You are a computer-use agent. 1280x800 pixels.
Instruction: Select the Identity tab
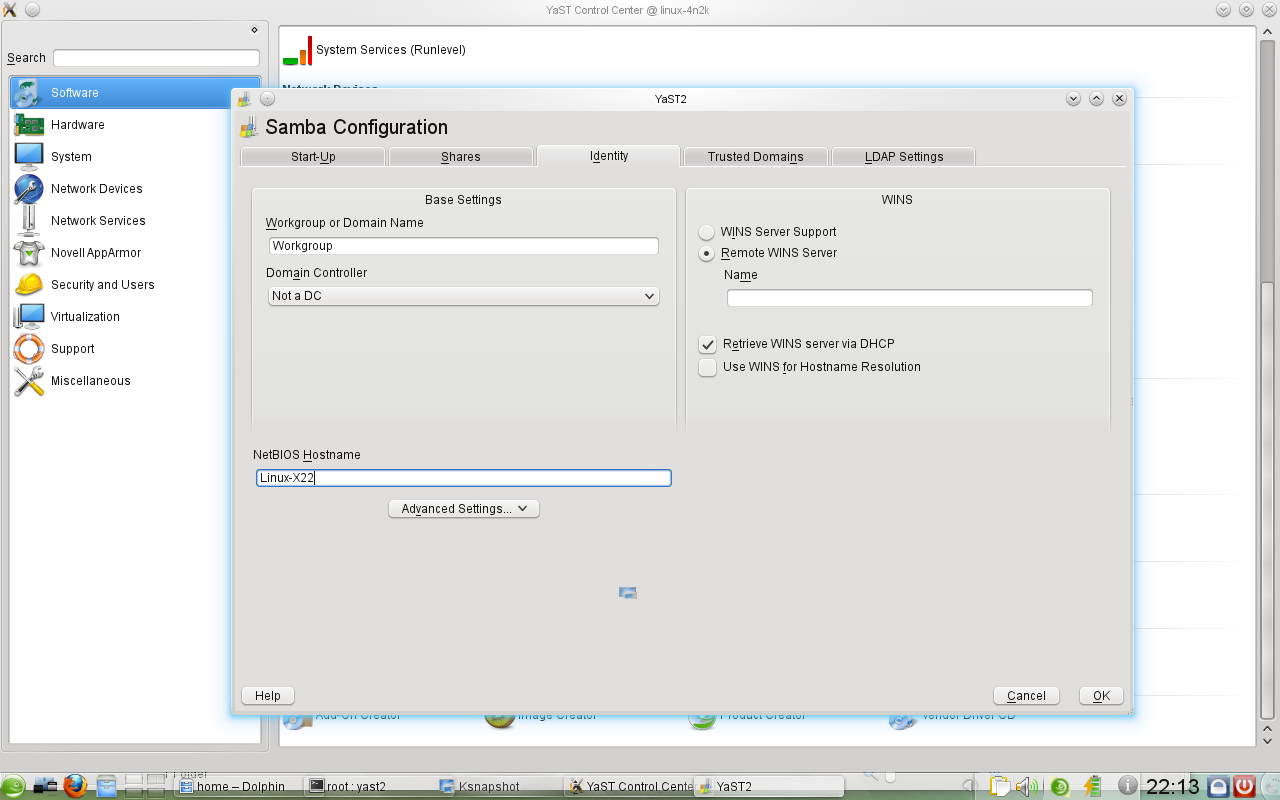pos(609,156)
